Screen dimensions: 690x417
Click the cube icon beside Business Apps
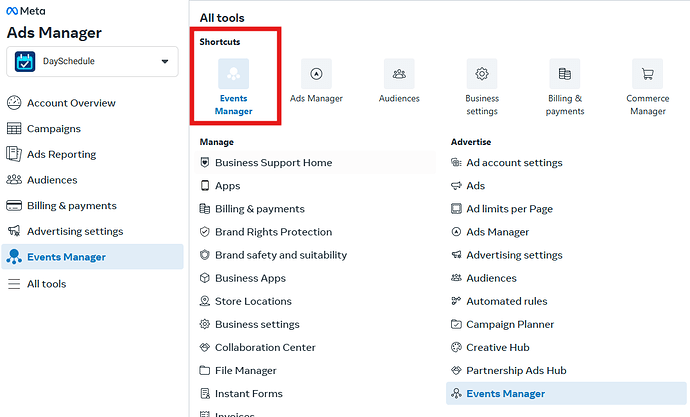205,278
